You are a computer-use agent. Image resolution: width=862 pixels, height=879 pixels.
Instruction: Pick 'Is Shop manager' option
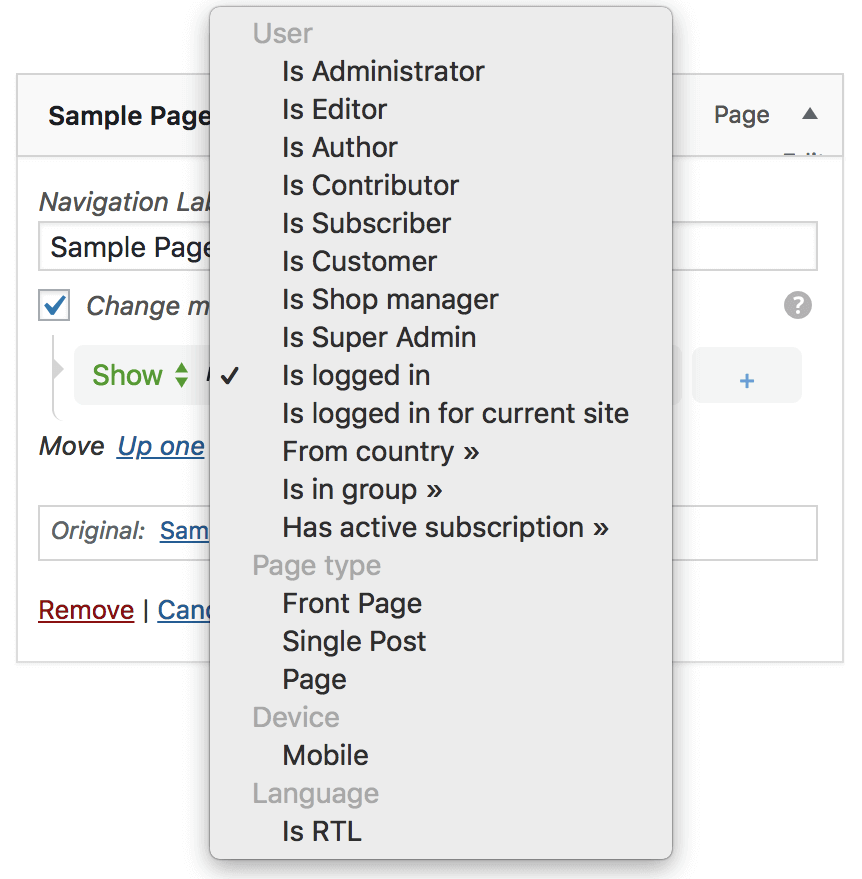[390, 300]
